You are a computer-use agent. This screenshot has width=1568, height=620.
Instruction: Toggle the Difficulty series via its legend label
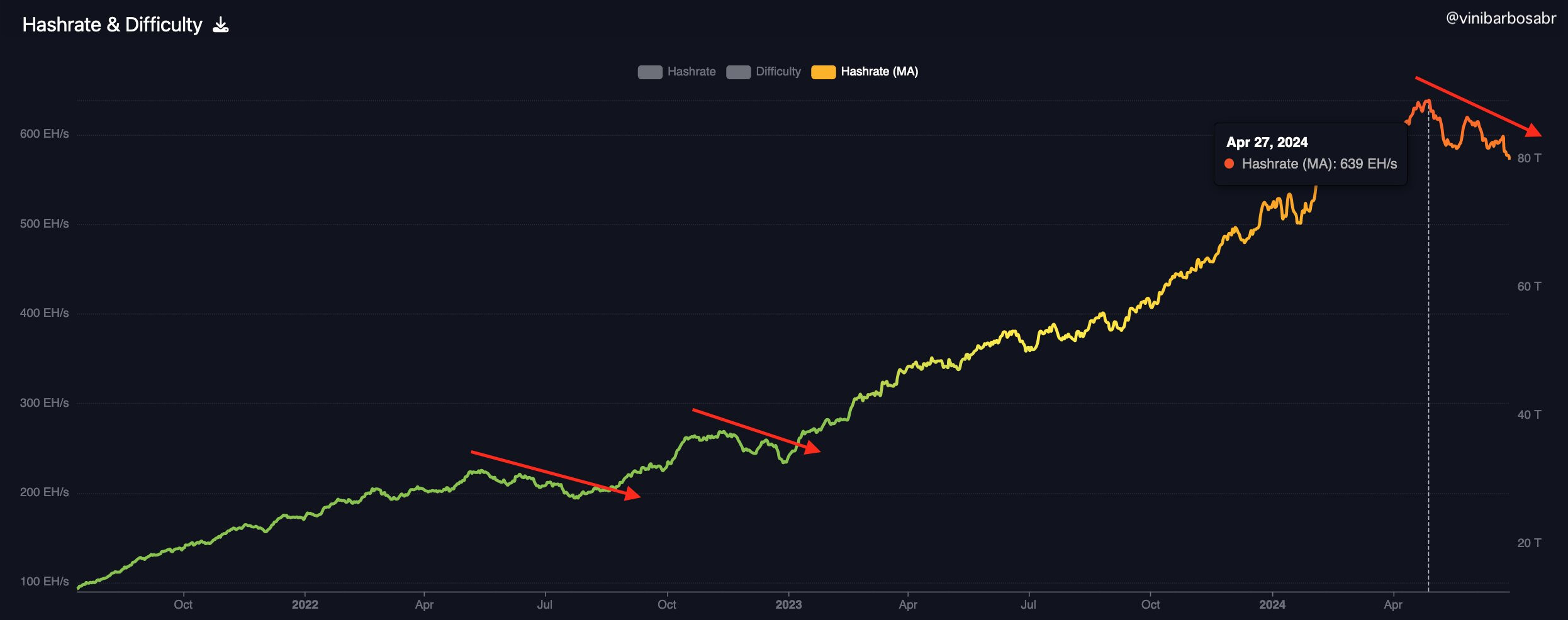(778, 72)
